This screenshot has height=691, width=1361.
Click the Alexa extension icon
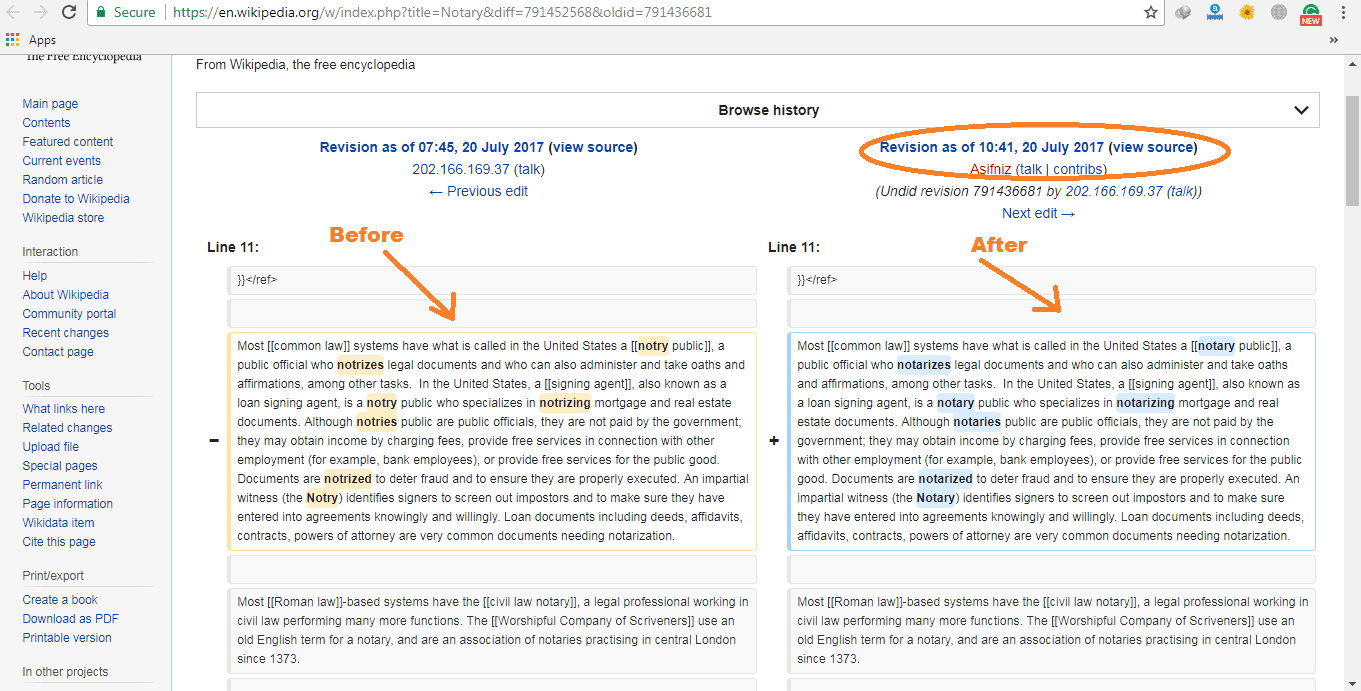(x=1216, y=13)
